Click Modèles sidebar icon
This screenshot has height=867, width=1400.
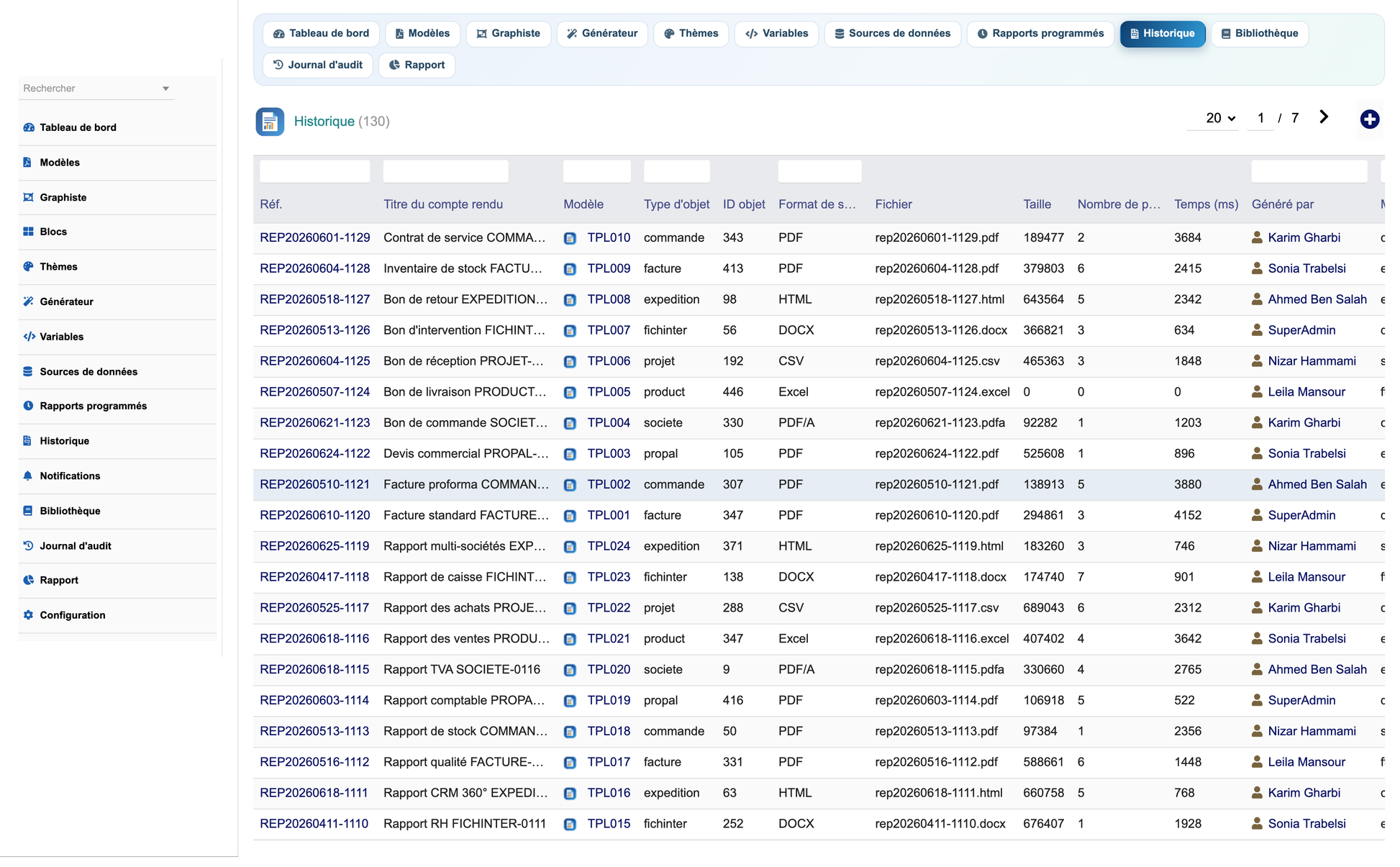27,163
